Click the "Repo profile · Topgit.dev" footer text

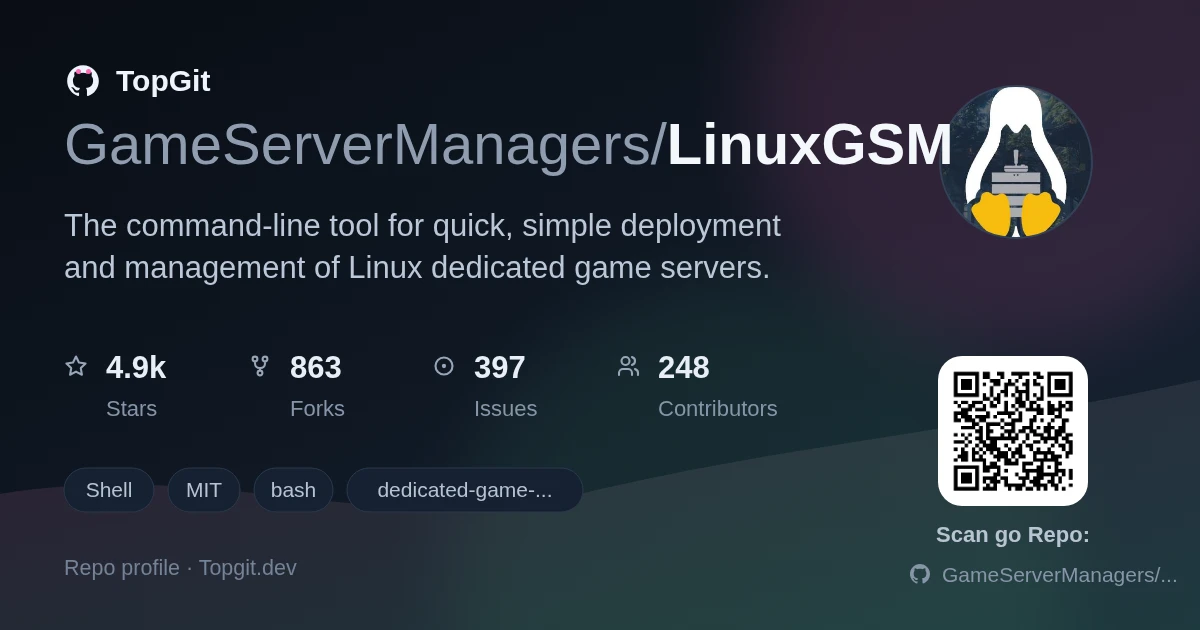180,568
